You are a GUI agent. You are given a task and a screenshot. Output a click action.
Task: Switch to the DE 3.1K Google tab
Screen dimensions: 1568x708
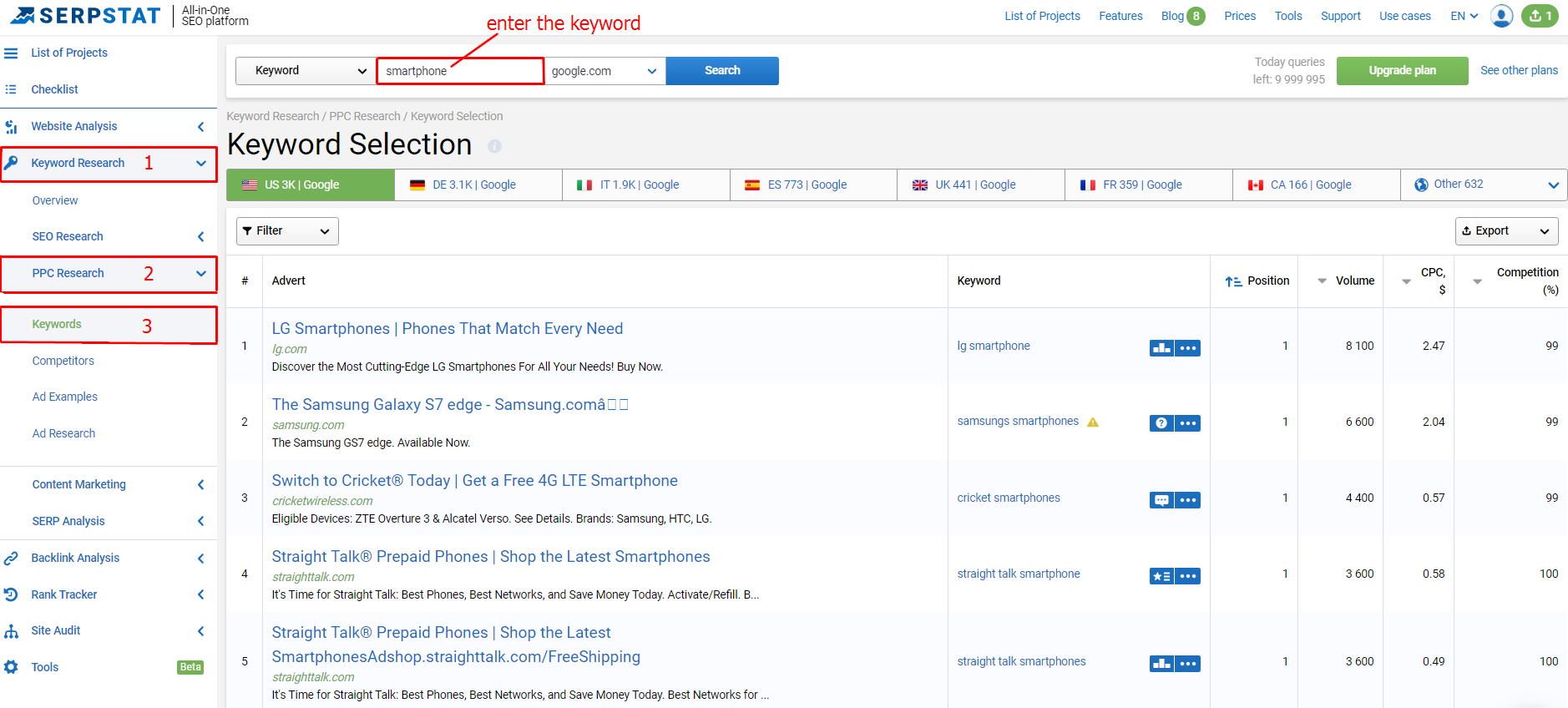[x=478, y=185]
